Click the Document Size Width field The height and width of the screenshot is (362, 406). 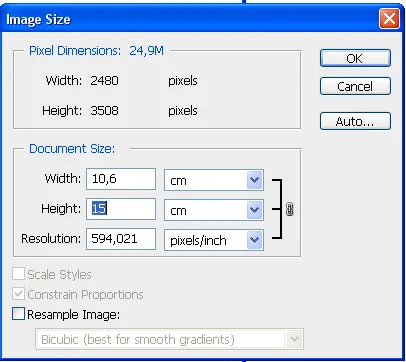(121, 179)
